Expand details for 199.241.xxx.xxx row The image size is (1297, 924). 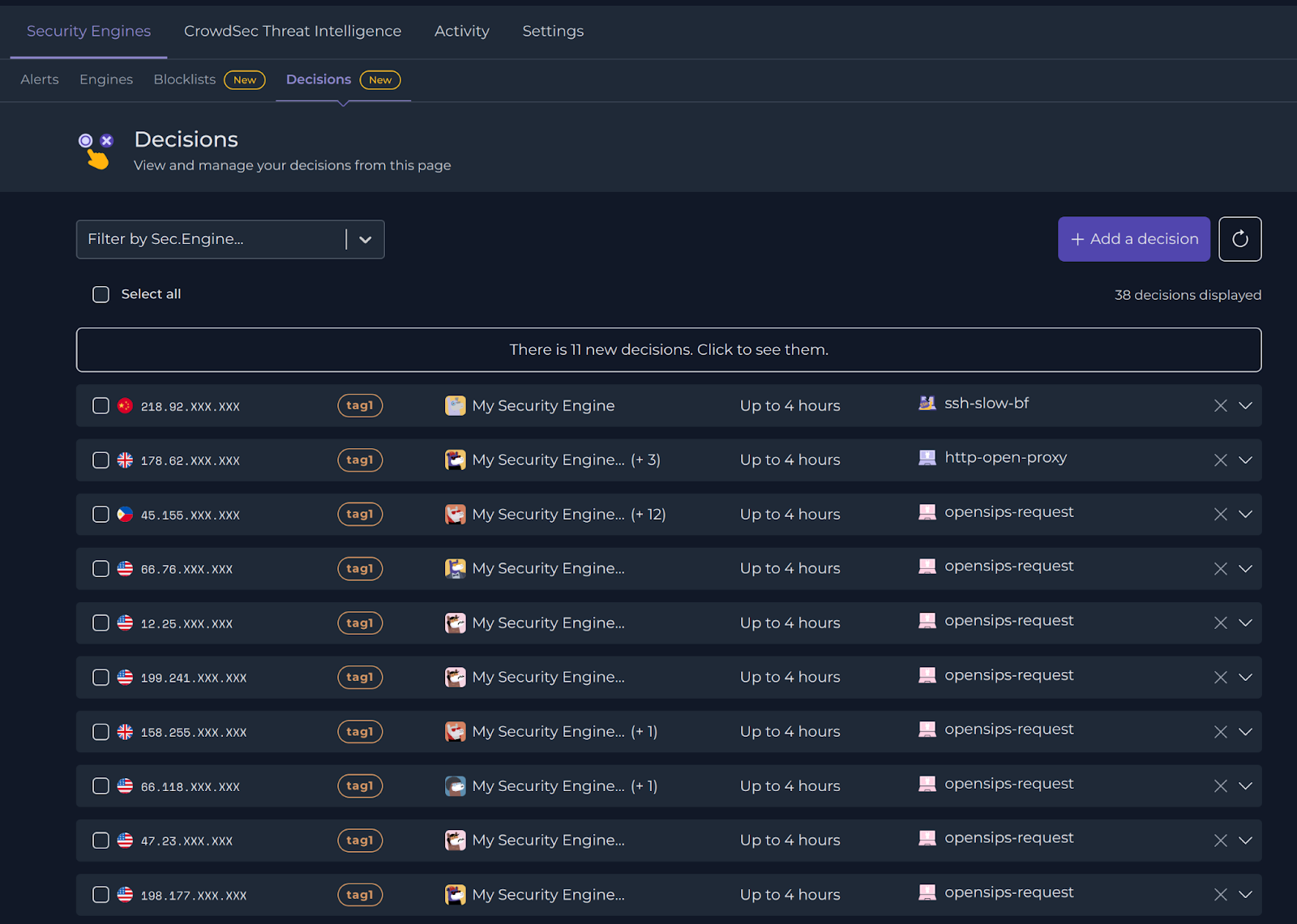[x=1245, y=678]
